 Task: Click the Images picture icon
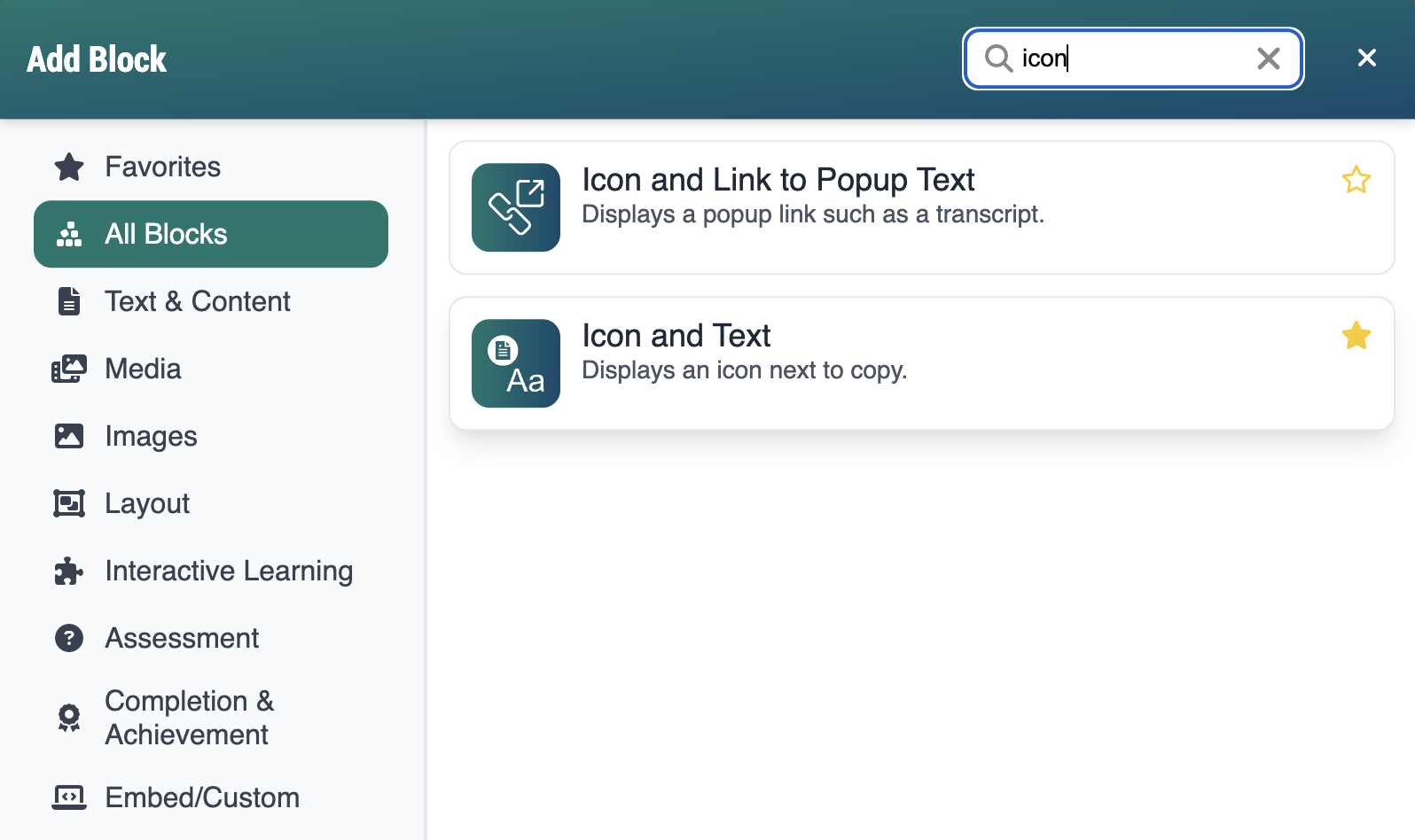click(x=69, y=436)
